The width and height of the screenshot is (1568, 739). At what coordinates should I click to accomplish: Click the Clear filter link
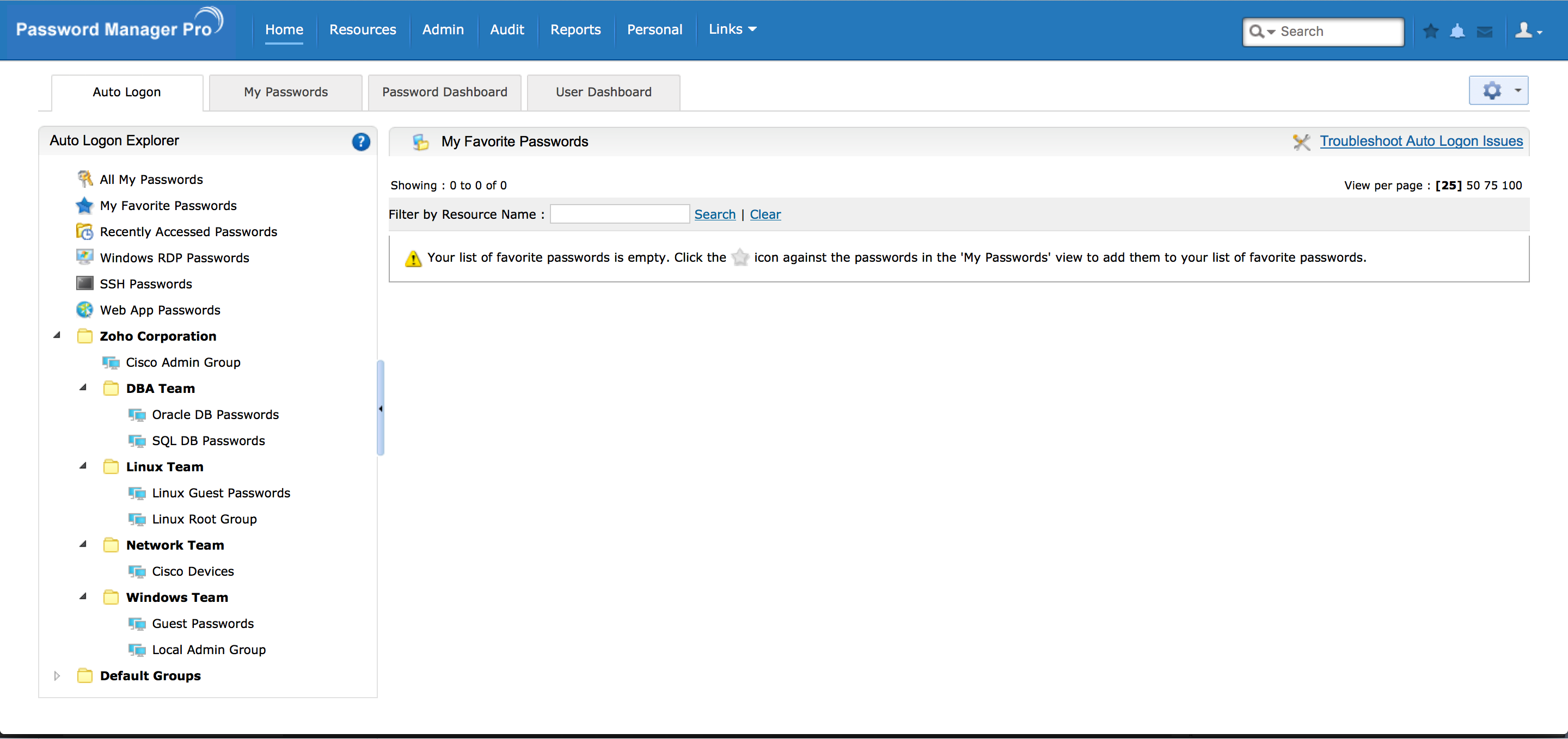[764, 215]
